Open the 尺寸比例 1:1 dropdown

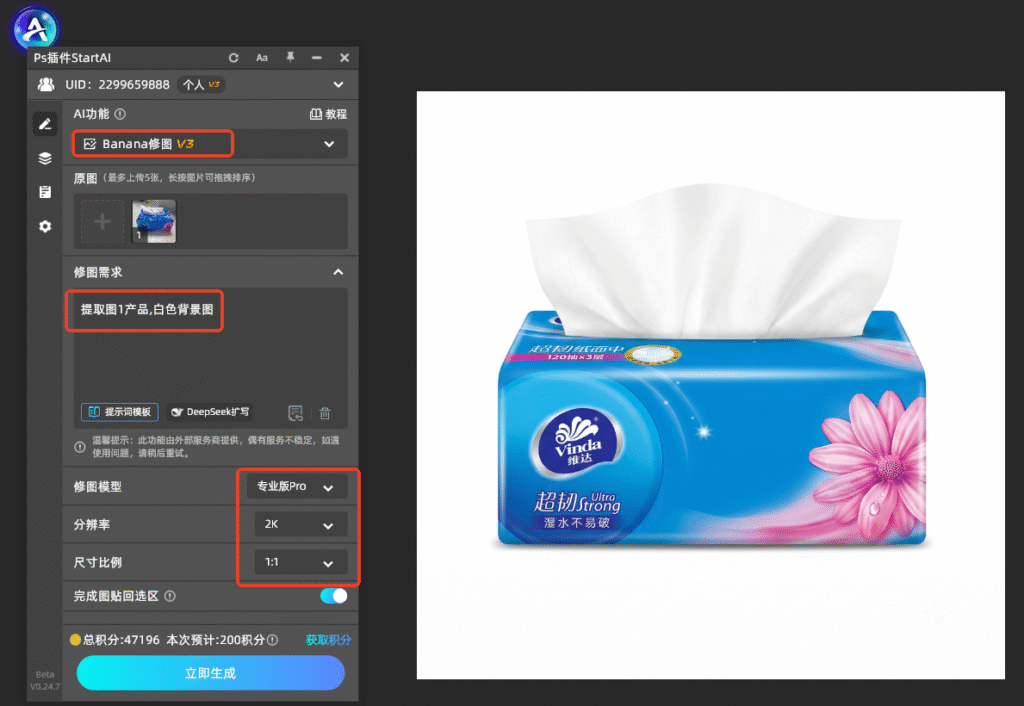tap(301, 562)
